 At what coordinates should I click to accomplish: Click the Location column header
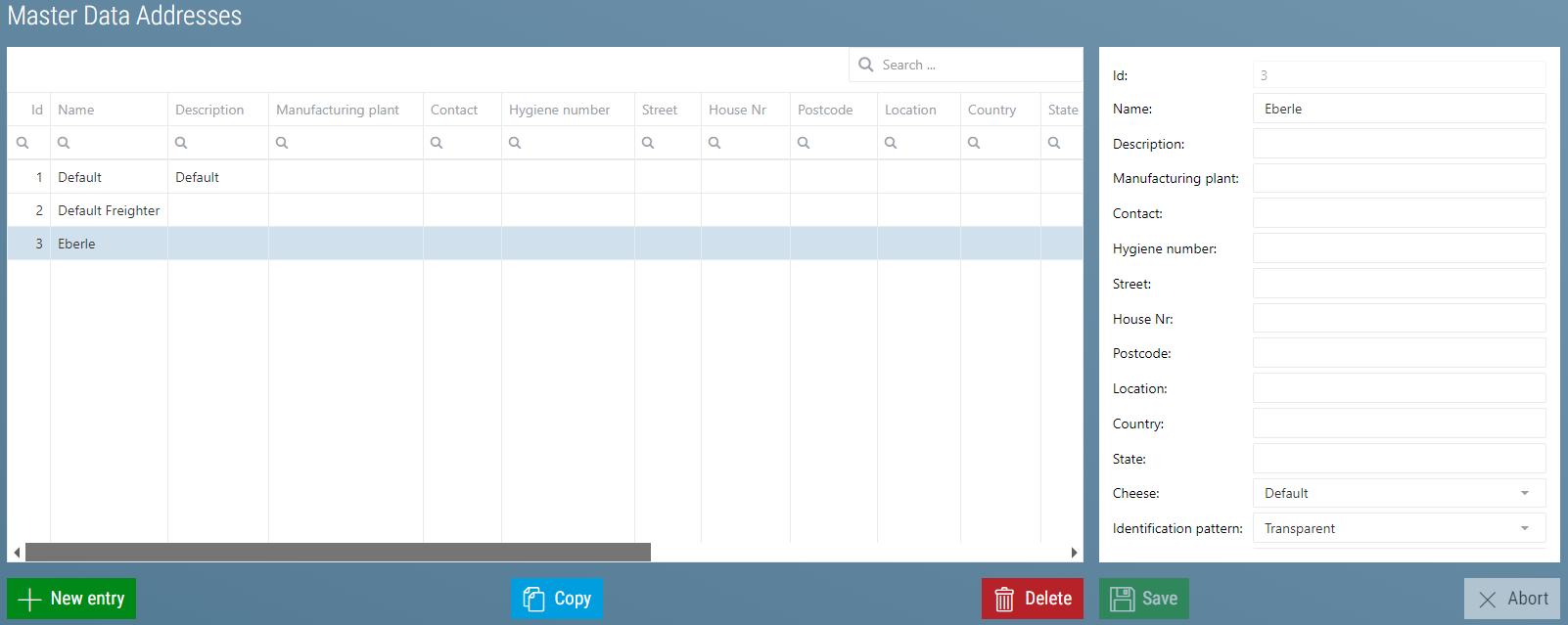coord(910,110)
